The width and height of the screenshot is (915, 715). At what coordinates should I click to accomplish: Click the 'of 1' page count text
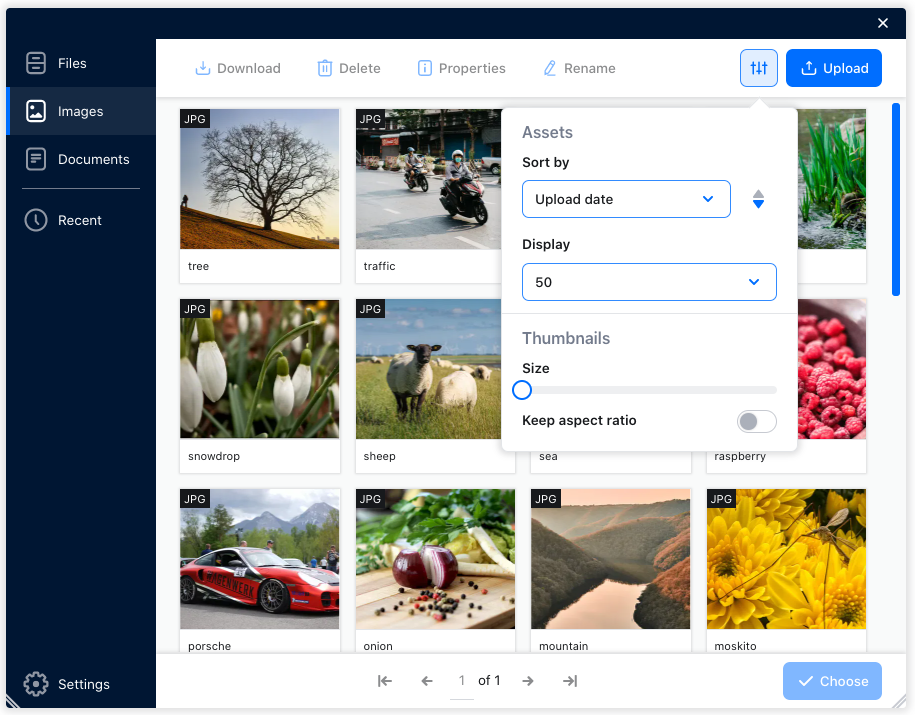point(489,681)
